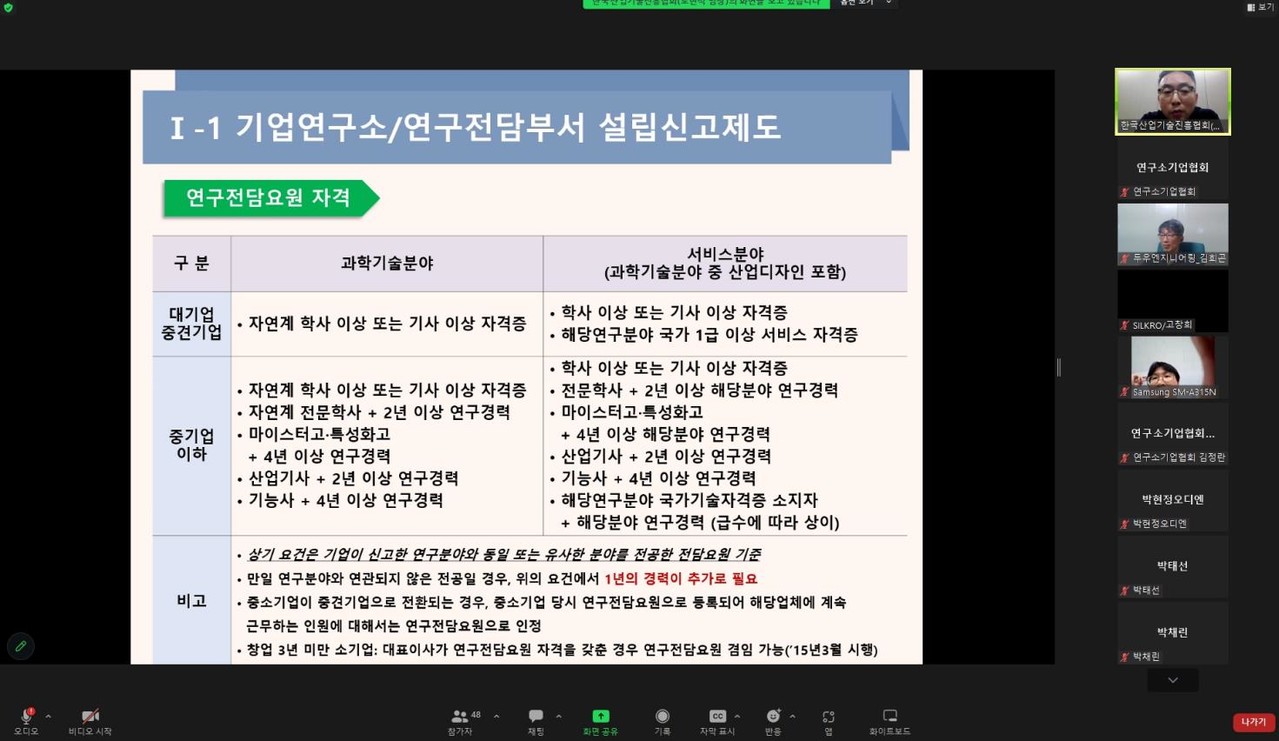
Task: Click table header 구 분
Action: point(191,264)
